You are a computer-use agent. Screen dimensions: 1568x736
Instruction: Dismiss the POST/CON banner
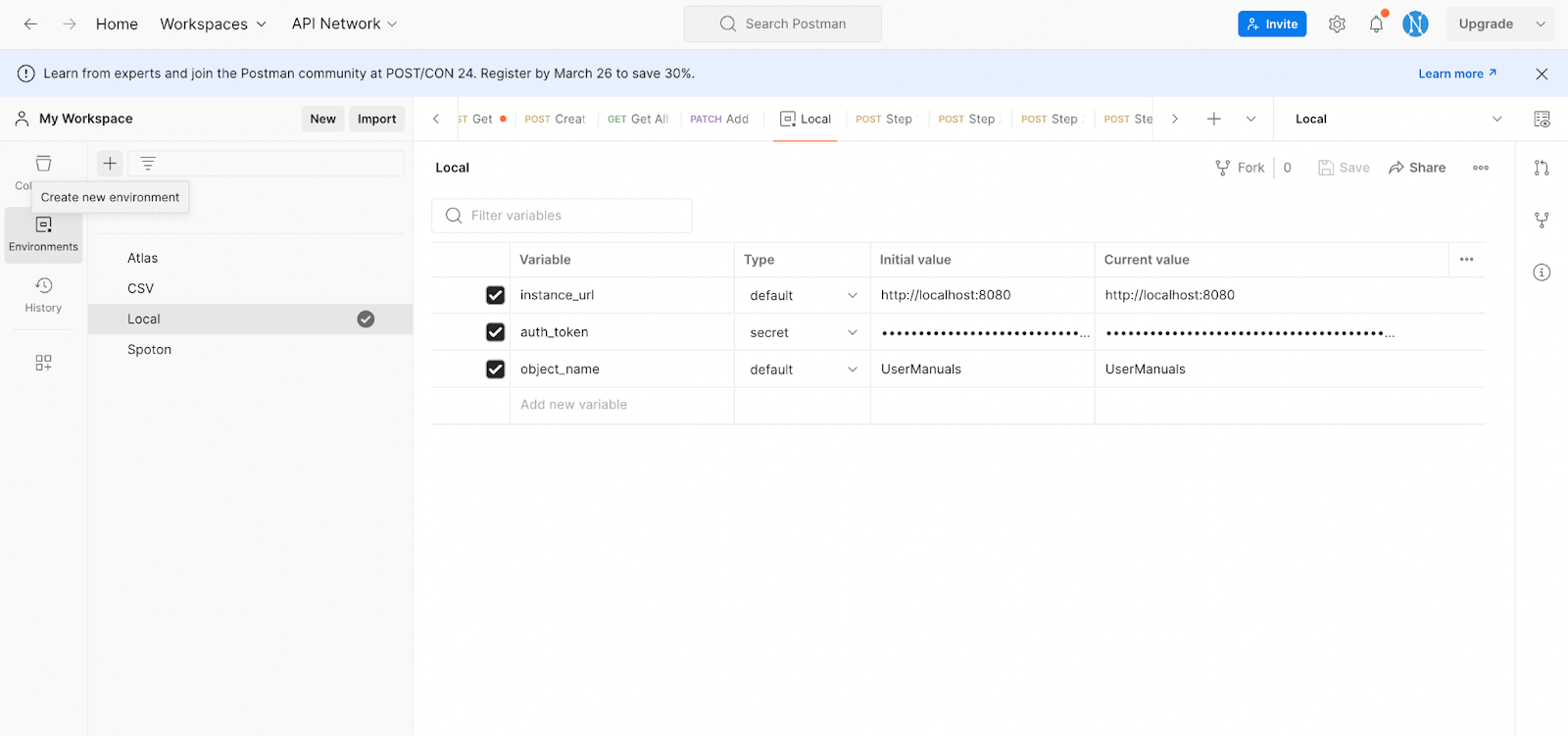pos(1542,74)
